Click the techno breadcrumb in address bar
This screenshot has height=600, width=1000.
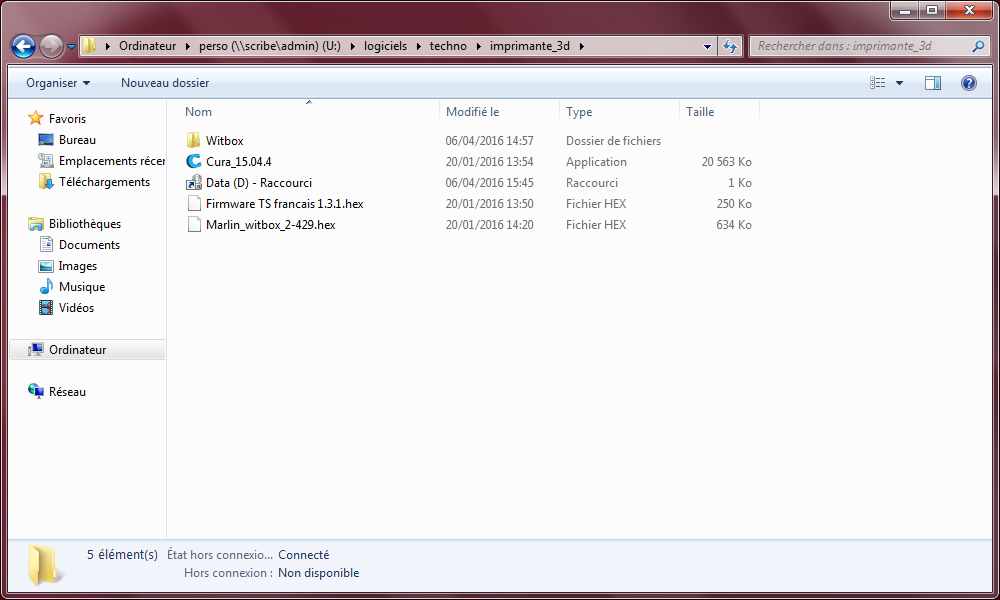point(448,46)
